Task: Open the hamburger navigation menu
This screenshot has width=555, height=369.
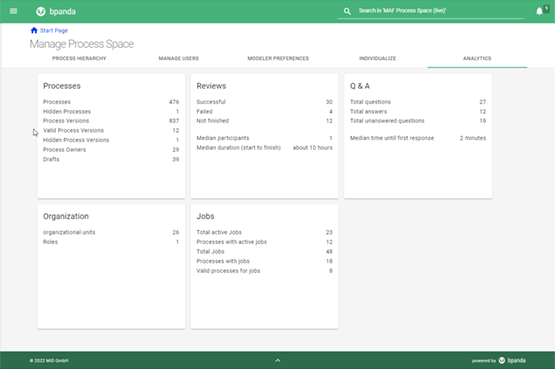Action: coord(13,11)
